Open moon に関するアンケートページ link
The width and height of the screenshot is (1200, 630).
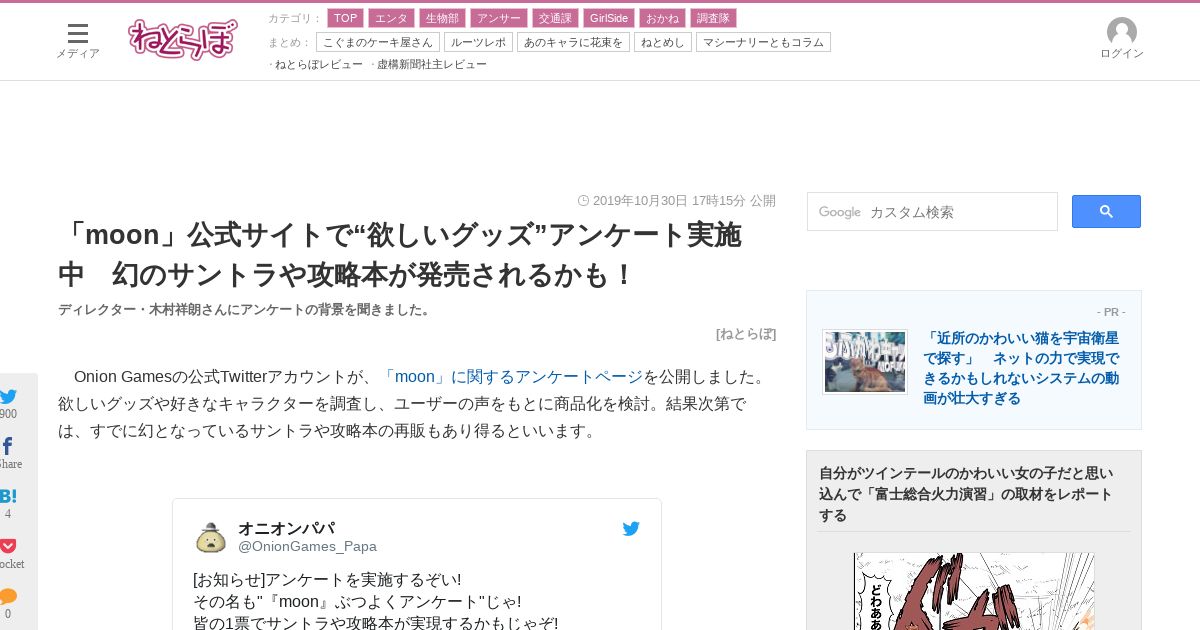511,376
